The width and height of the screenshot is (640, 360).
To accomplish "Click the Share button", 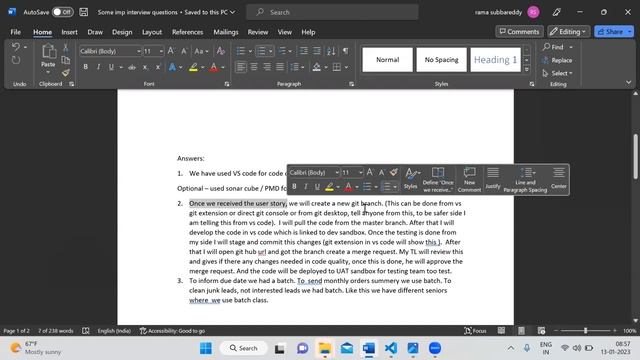I will pos(610,31).
